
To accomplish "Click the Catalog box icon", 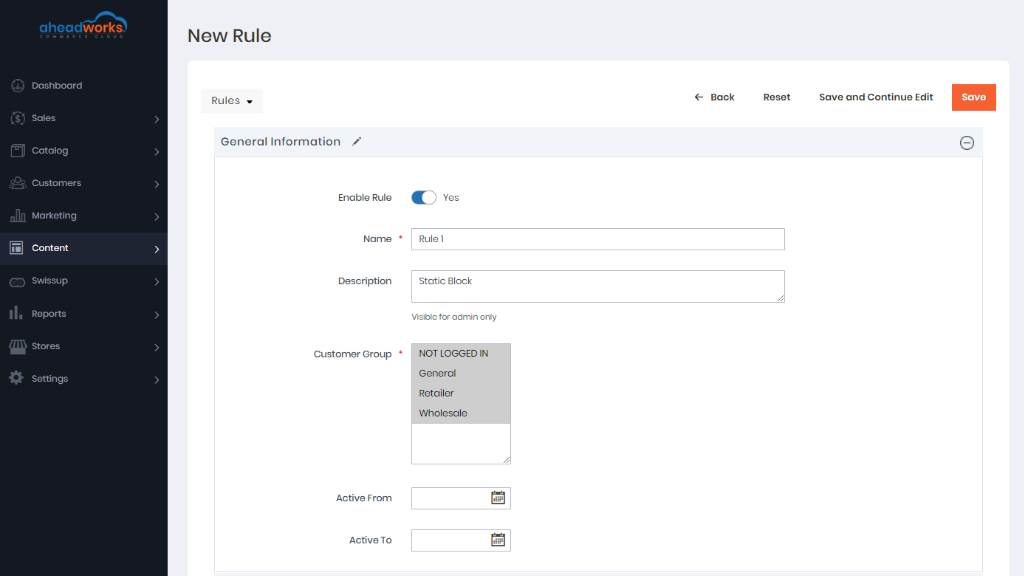I will [18, 150].
